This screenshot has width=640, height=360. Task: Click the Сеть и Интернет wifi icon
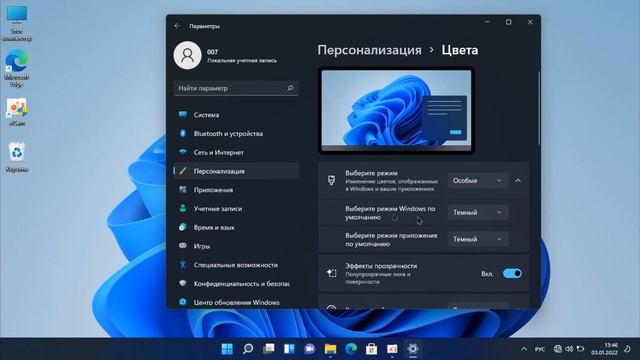[x=183, y=152]
